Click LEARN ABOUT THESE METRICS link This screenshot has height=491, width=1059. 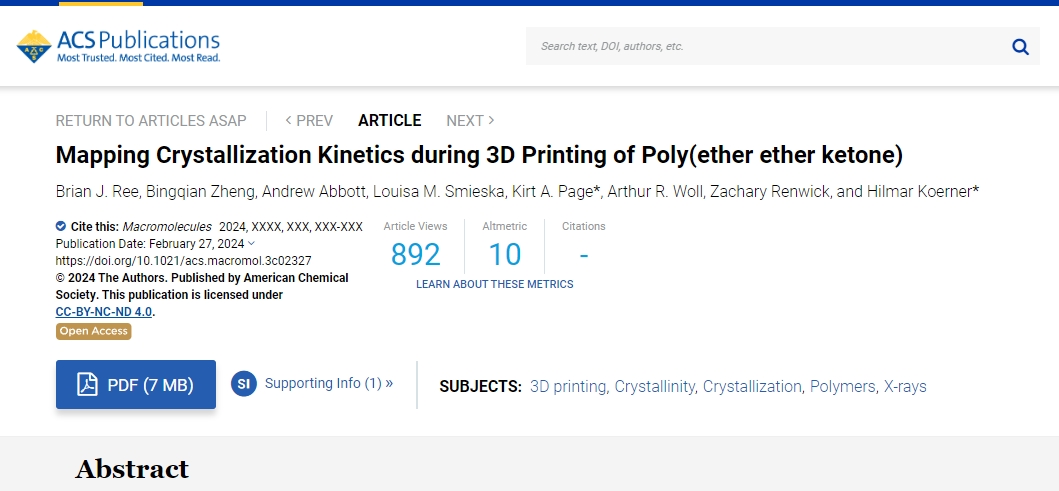(x=494, y=284)
